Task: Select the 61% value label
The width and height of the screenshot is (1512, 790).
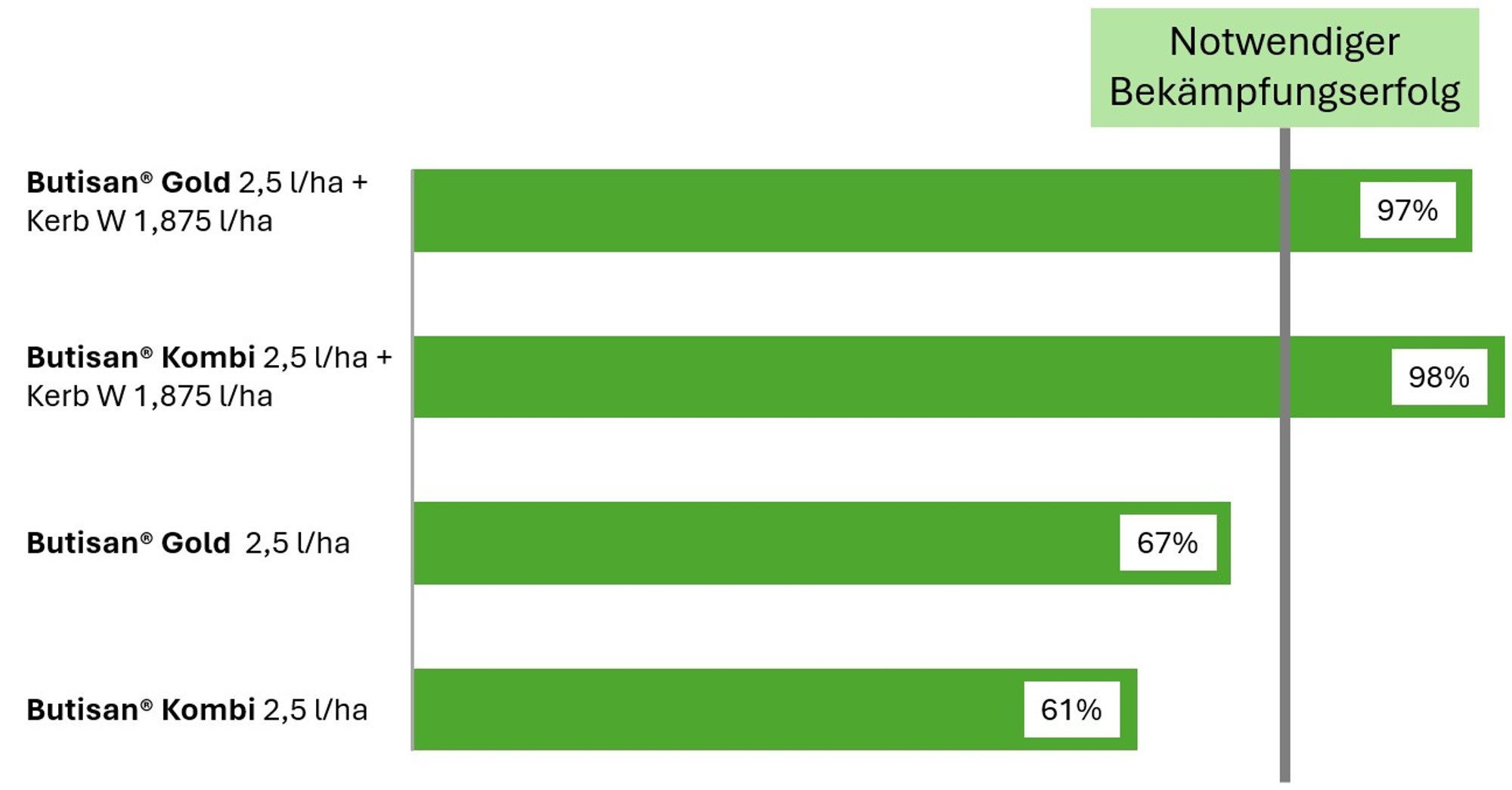Action: point(1071,709)
